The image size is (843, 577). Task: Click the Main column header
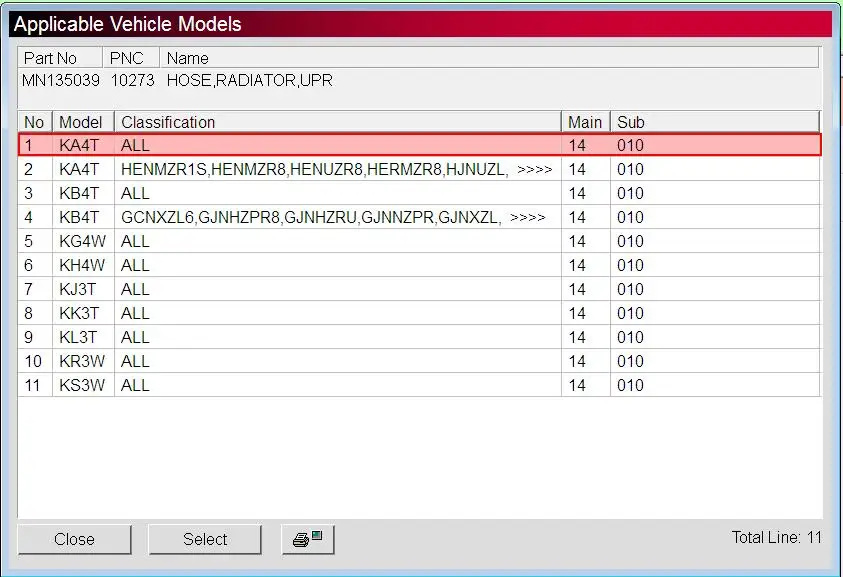pyautogui.click(x=585, y=122)
